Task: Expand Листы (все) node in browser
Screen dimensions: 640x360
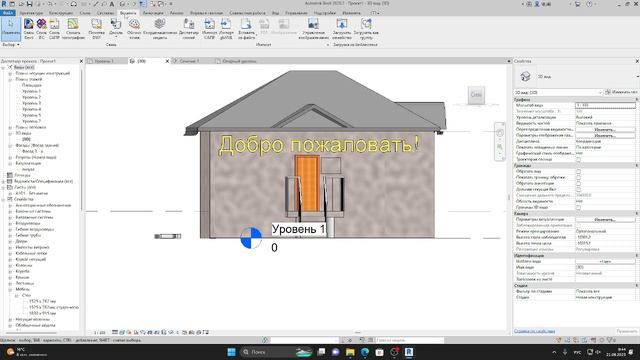Action: coord(4,187)
